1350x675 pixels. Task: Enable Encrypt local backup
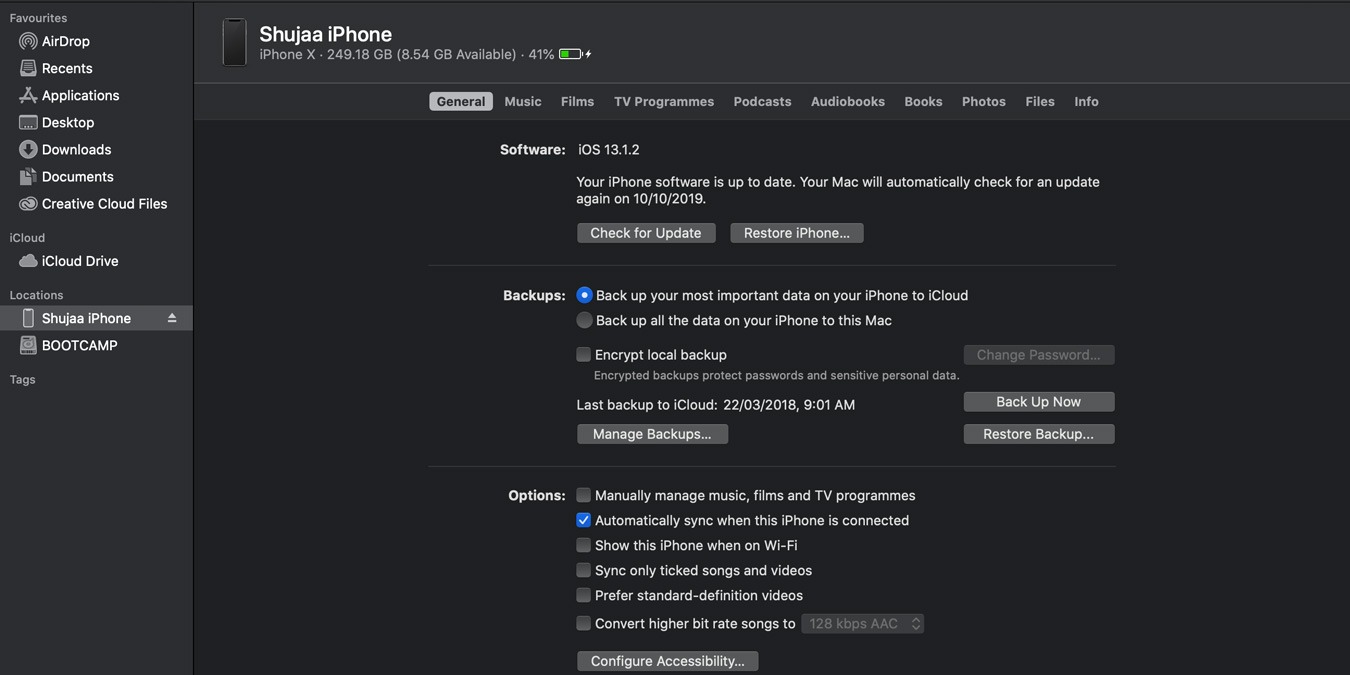point(583,354)
